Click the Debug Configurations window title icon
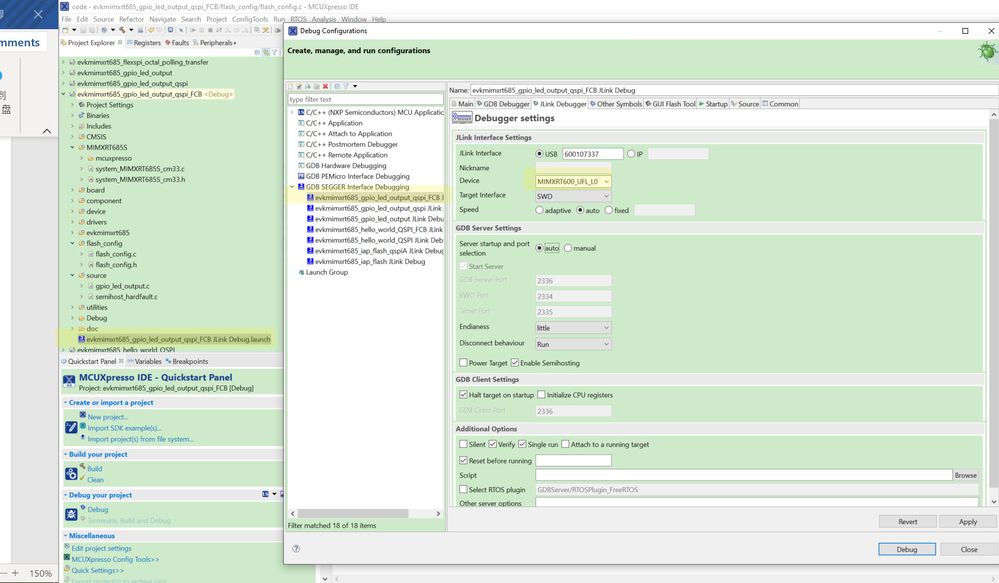 click(x=292, y=31)
